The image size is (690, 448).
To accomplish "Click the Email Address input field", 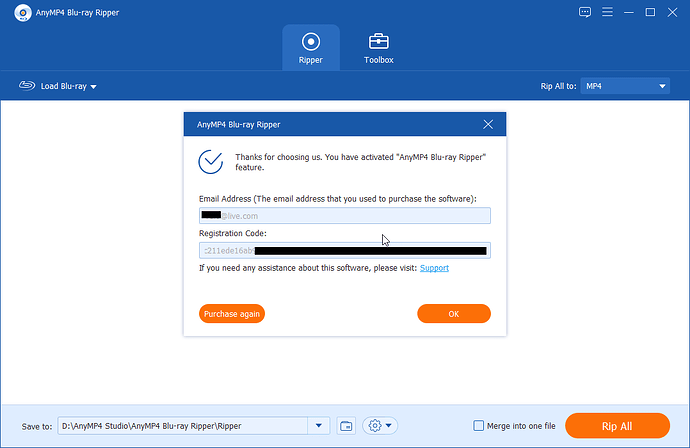I will click(345, 216).
